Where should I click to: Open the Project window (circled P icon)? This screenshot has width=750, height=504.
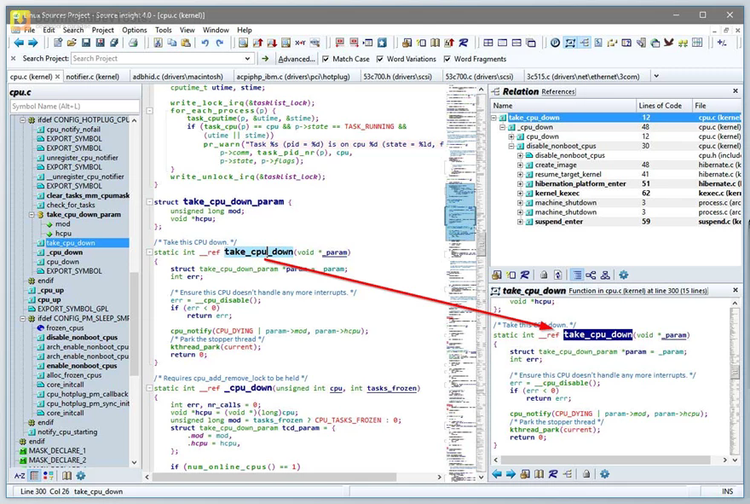tap(555, 43)
